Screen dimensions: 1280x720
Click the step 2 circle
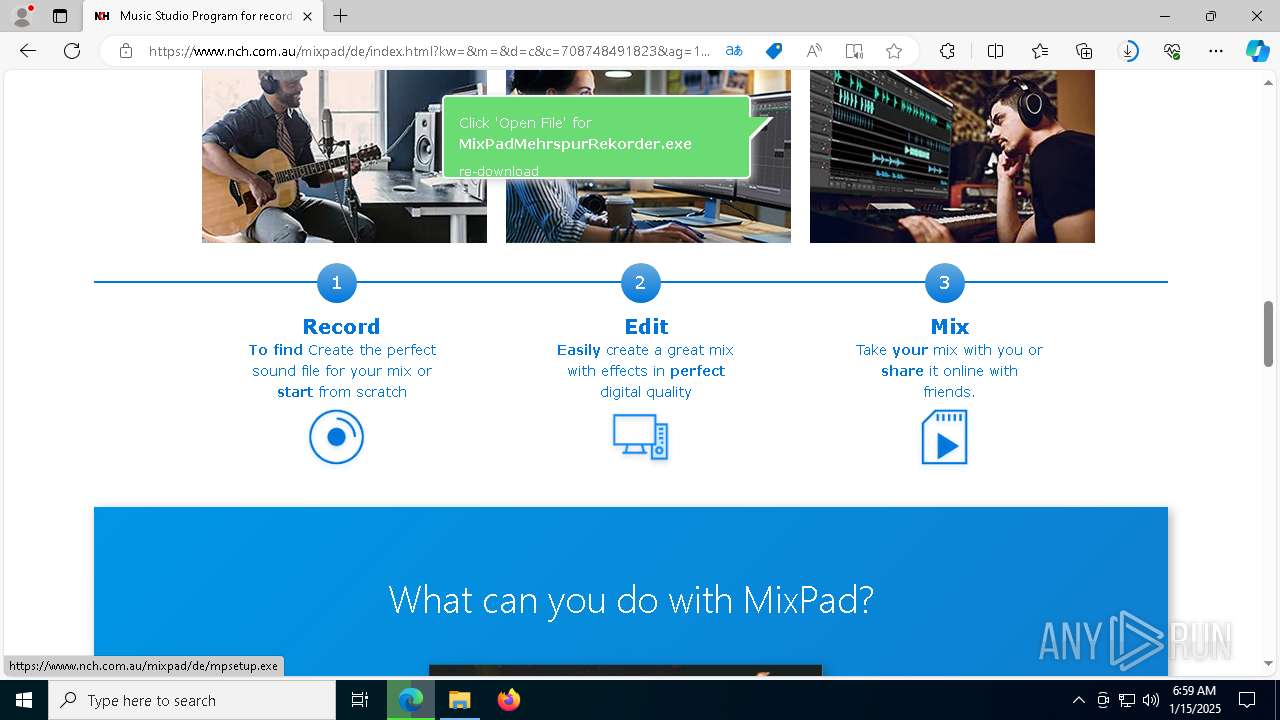pos(640,283)
